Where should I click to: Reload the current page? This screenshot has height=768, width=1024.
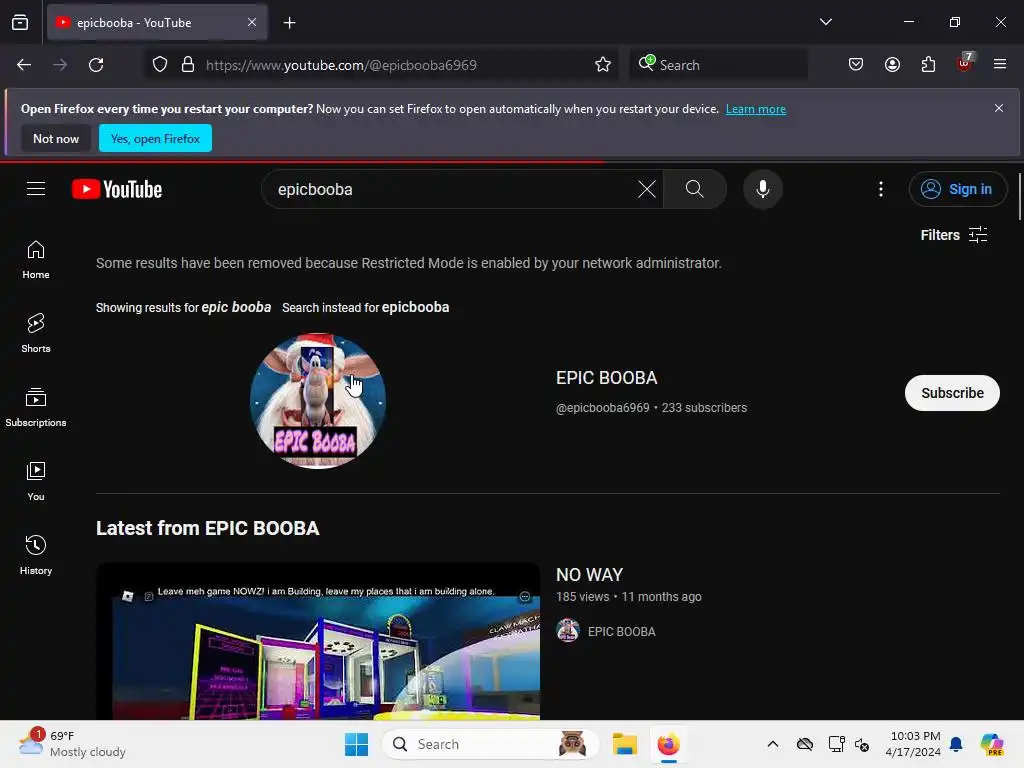(96, 65)
